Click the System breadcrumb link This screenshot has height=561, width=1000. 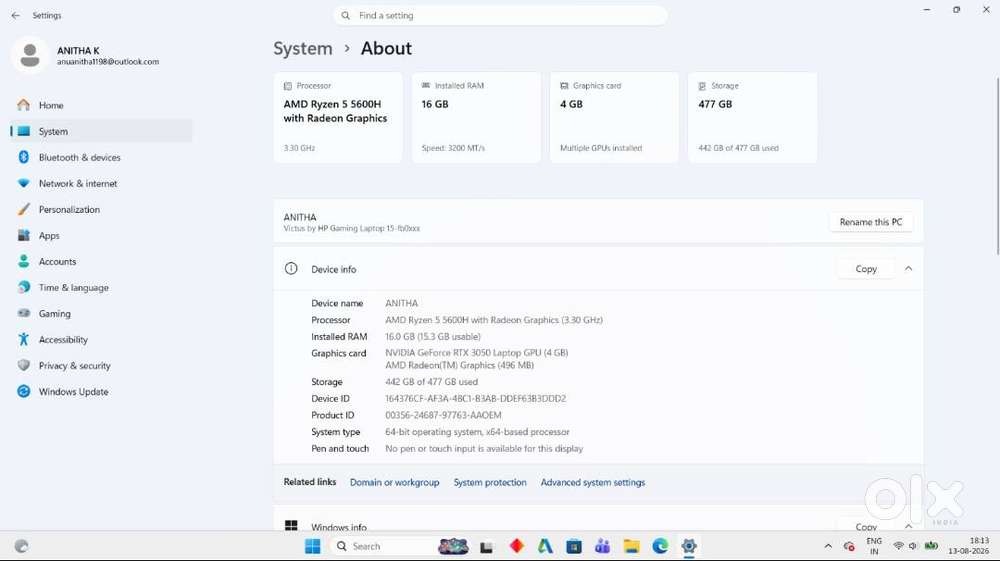point(303,48)
